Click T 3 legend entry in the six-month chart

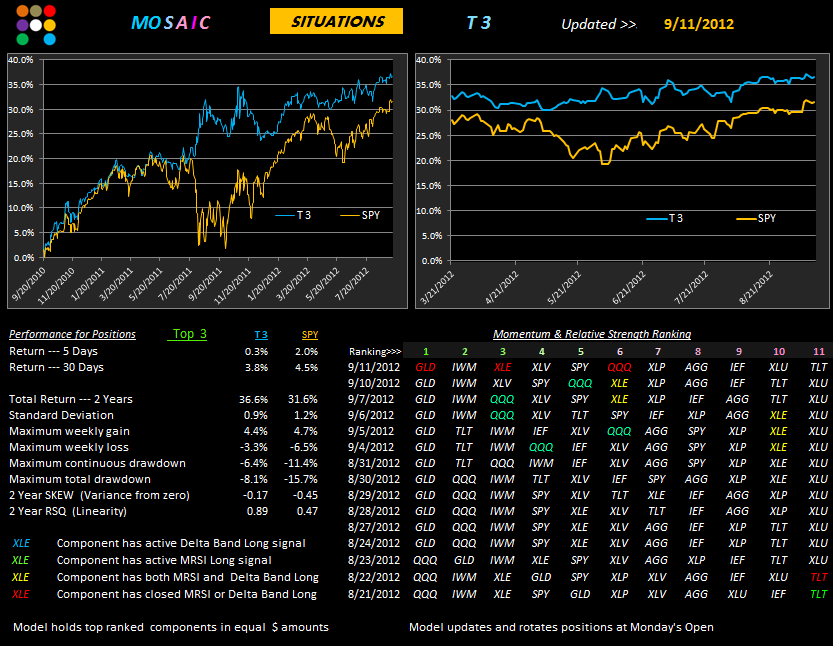click(x=665, y=218)
